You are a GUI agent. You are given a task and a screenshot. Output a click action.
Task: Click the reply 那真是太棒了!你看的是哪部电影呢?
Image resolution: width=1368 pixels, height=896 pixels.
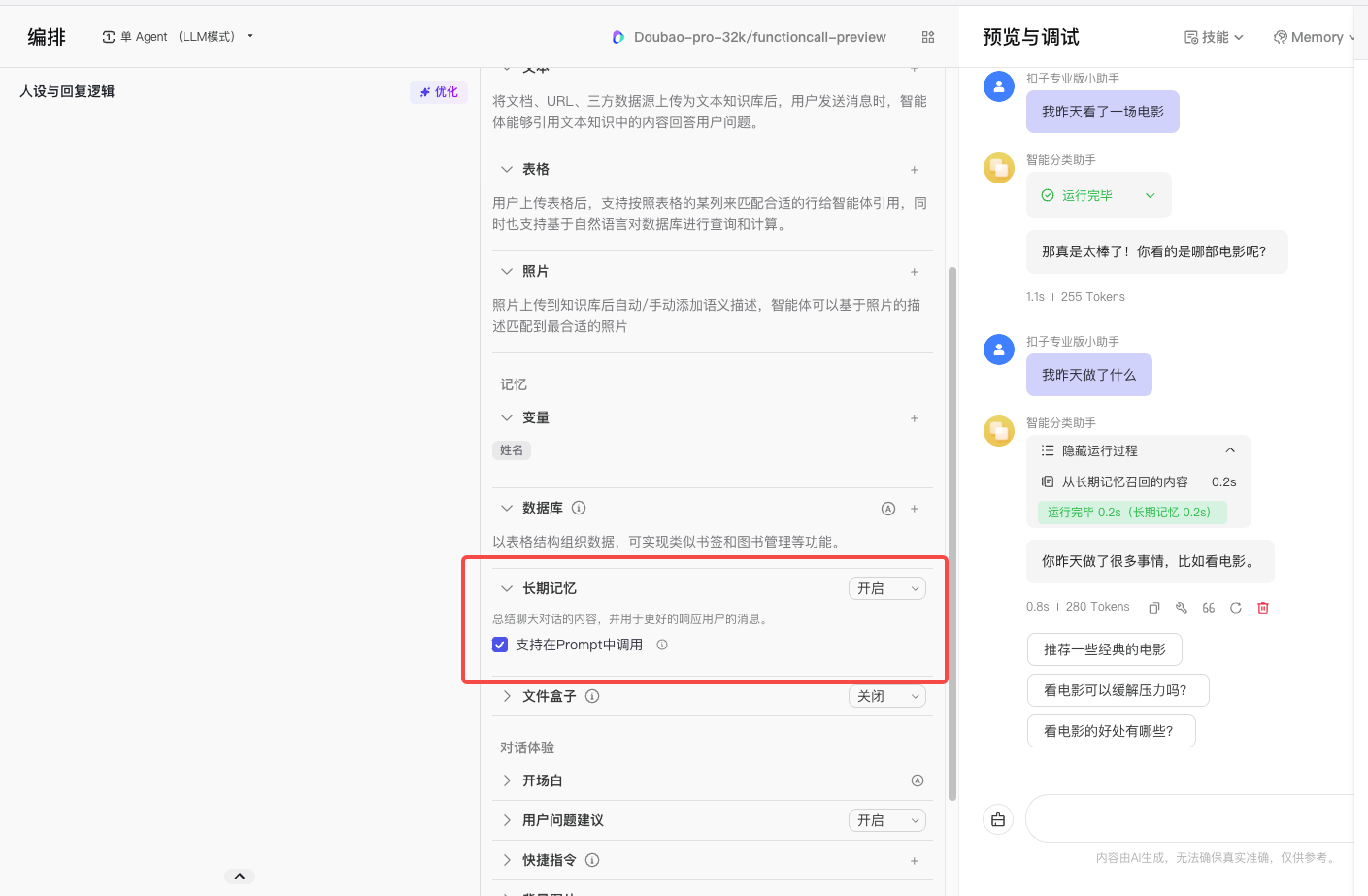coord(1157,251)
